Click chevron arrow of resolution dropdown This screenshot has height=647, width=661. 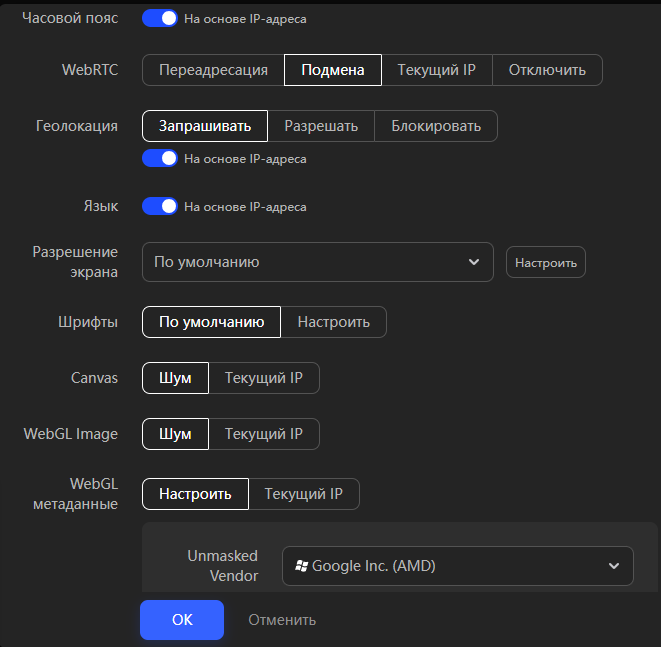click(474, 262)
